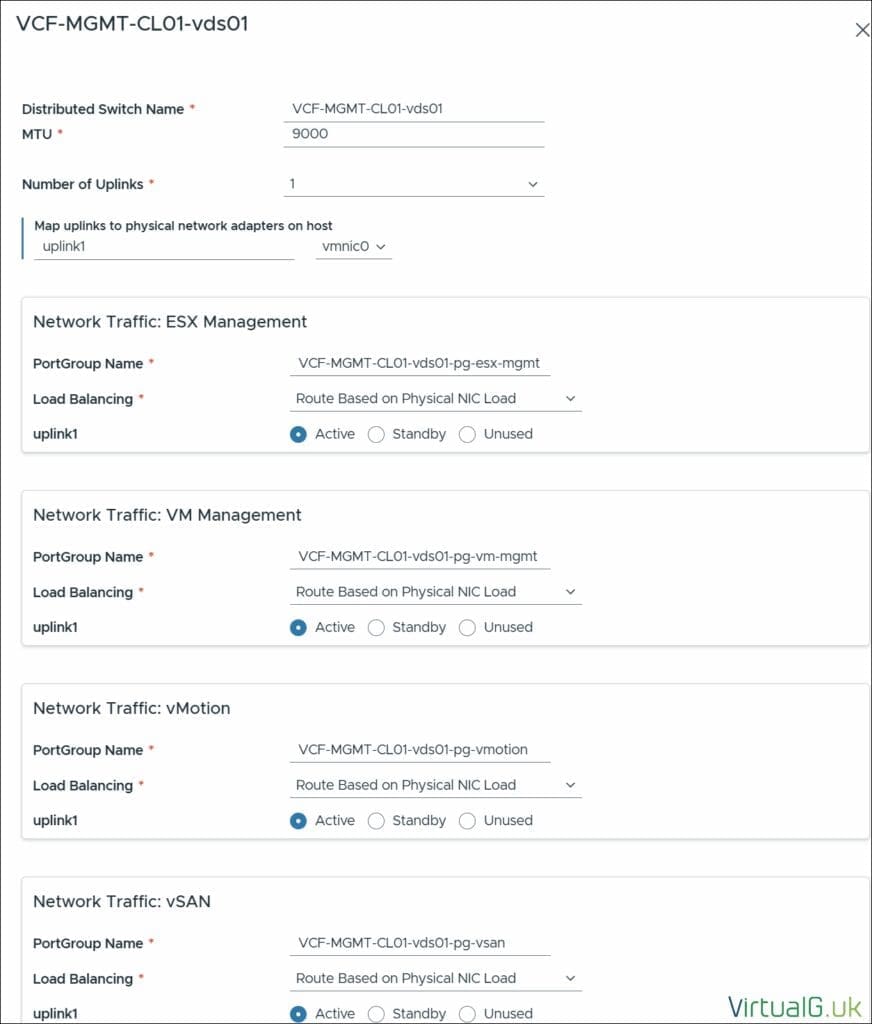Click the MTU value field
The width and height of the screenshot is (872, 1024).
[414, 134]
